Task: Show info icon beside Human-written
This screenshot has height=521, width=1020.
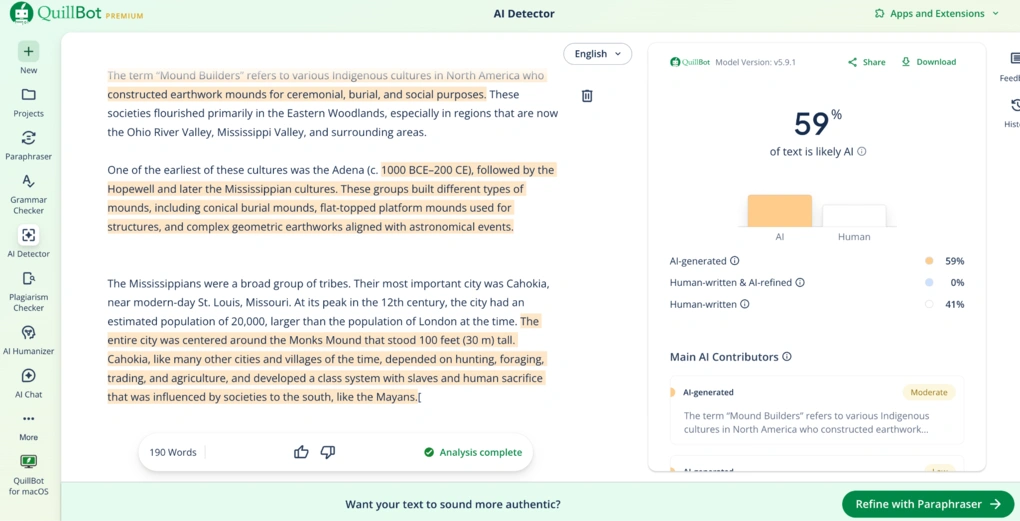Action: 744,304
